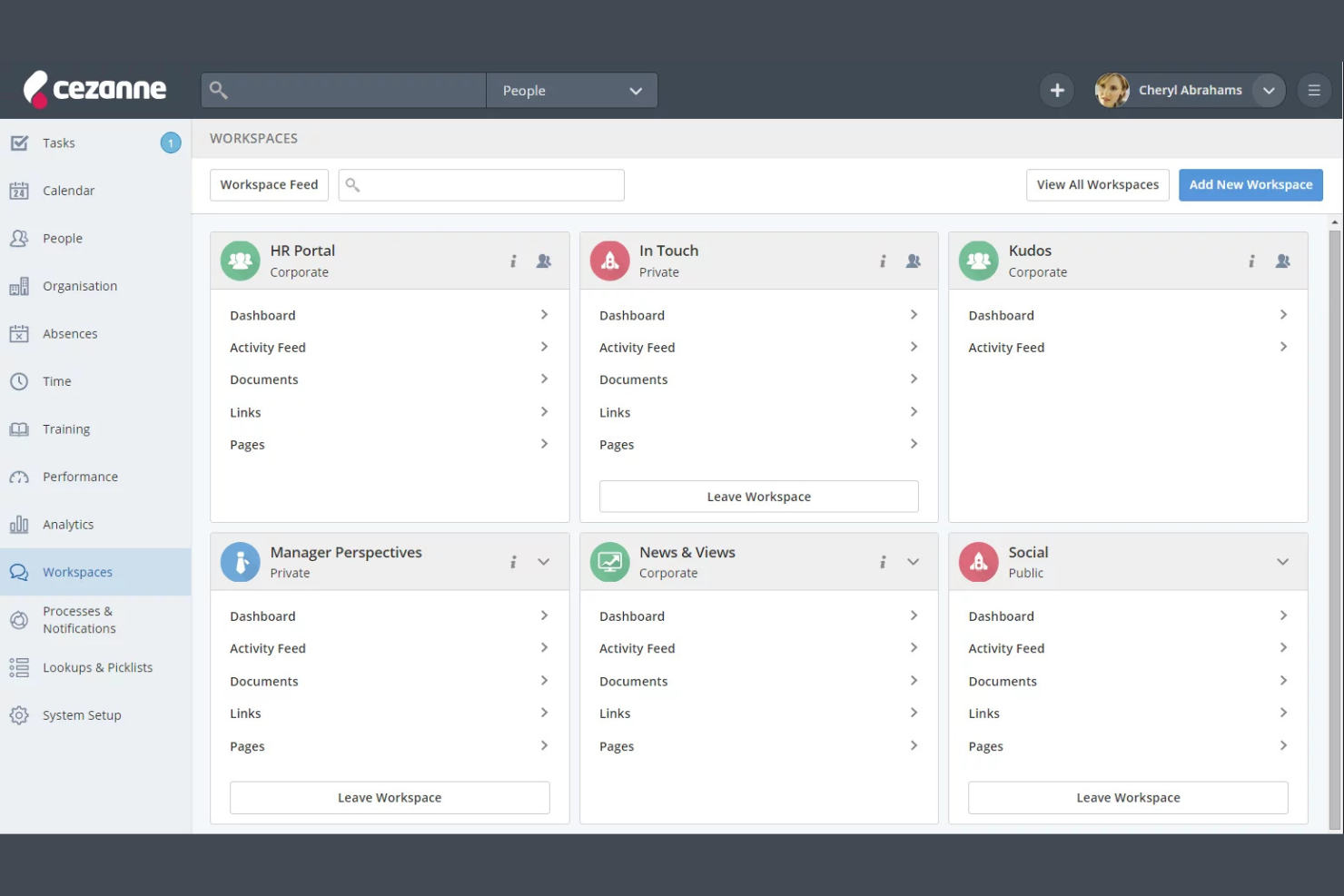Image resolution: width=1344 pixels, height=896 pixels.
Task: Go to People in sidebar
Action: click(95, 238)
